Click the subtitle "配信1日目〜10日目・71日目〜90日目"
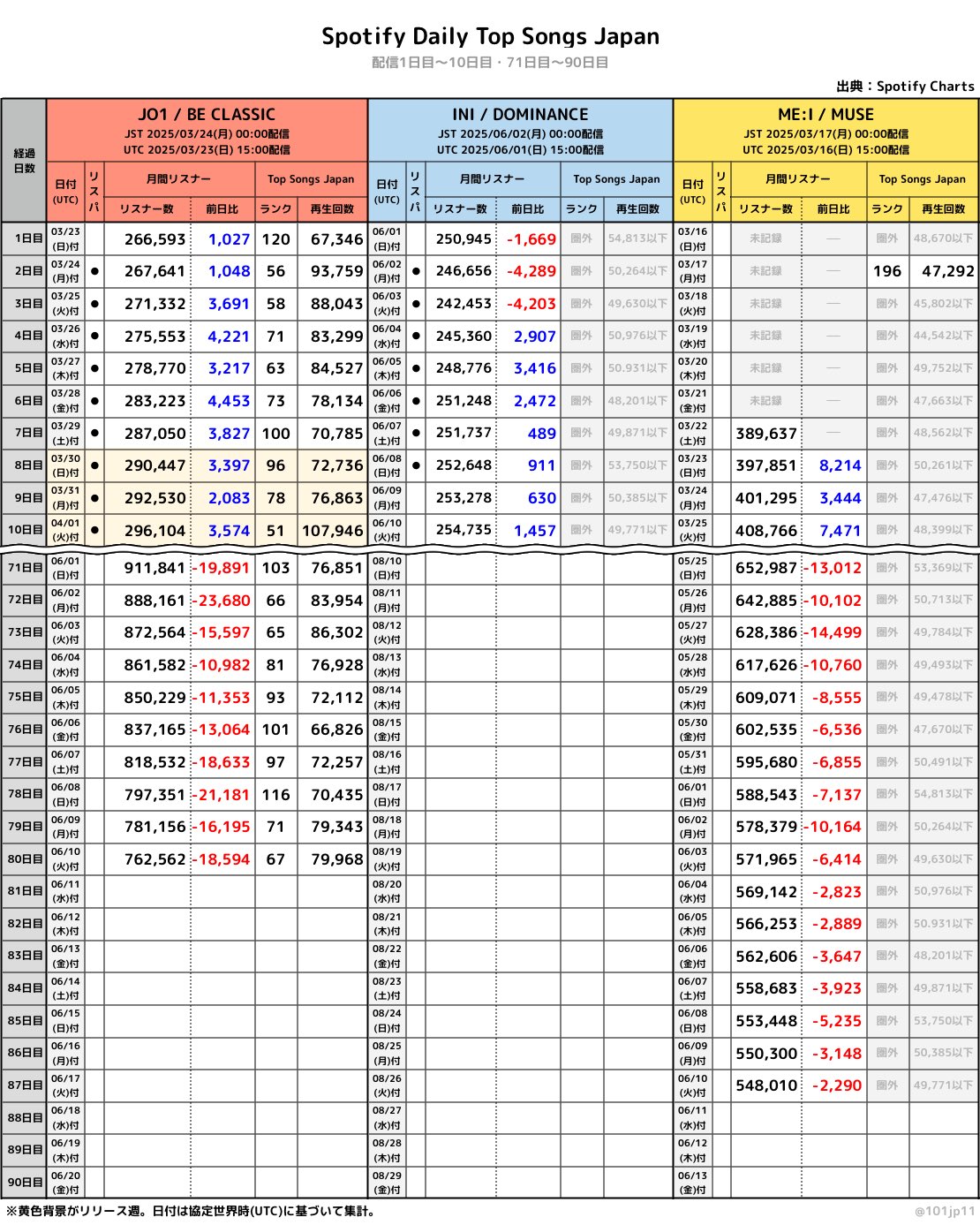The height and width of the screenshot is (1225, 980). 490,63
